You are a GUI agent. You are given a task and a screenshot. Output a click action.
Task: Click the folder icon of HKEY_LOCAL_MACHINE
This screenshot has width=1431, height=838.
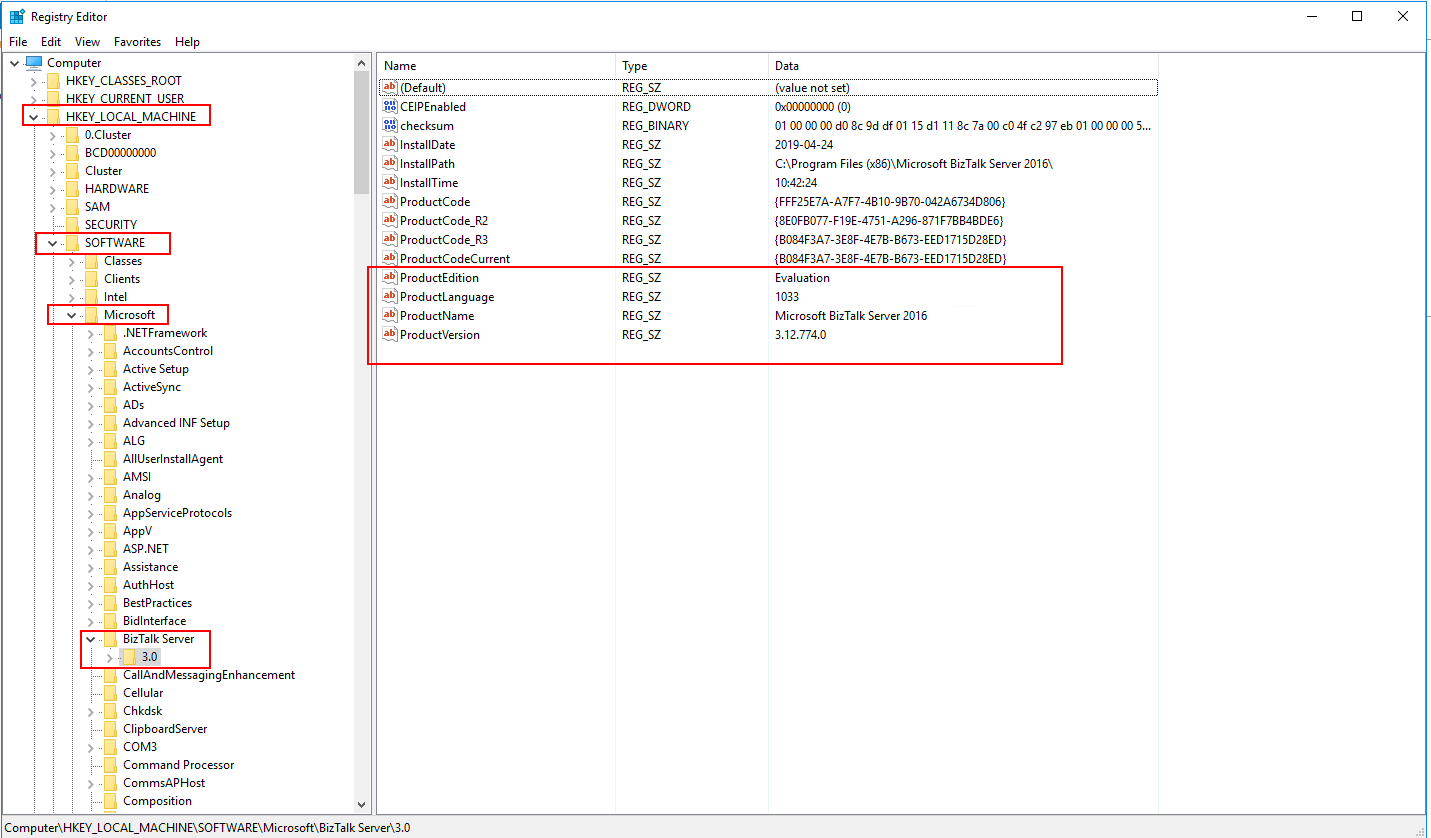click(x=53, y=117)
